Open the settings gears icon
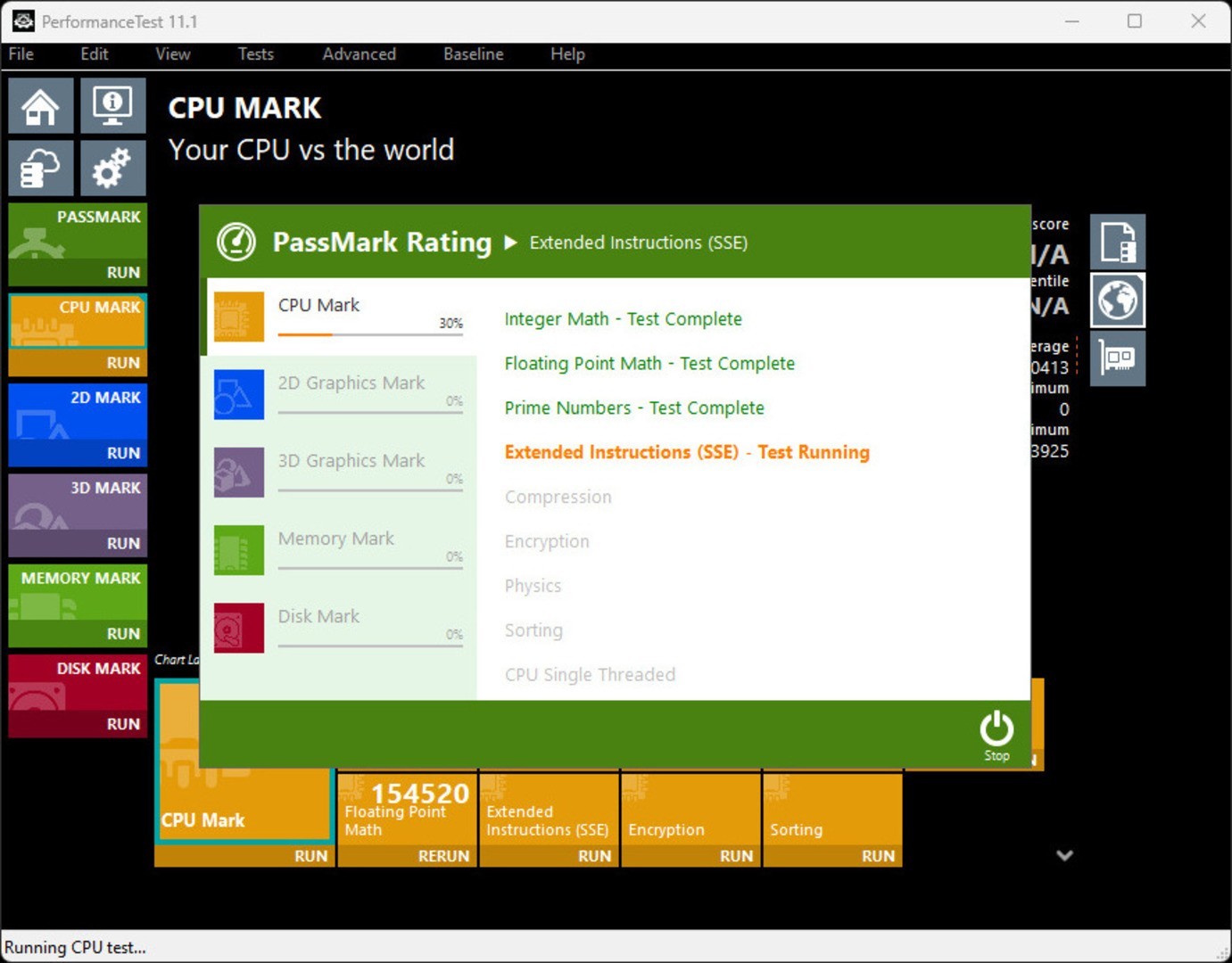Viewport: 1232px width, 963px height. point(113,168)
